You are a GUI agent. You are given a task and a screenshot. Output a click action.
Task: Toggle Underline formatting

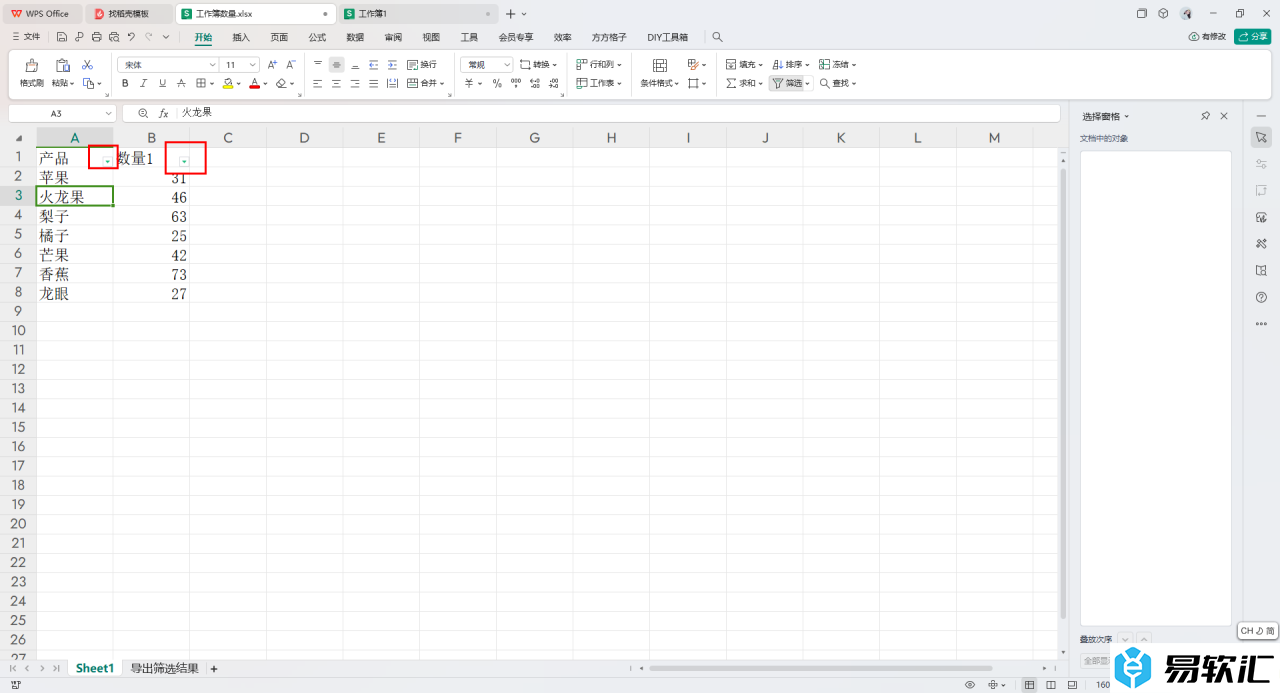click(162, 83)
